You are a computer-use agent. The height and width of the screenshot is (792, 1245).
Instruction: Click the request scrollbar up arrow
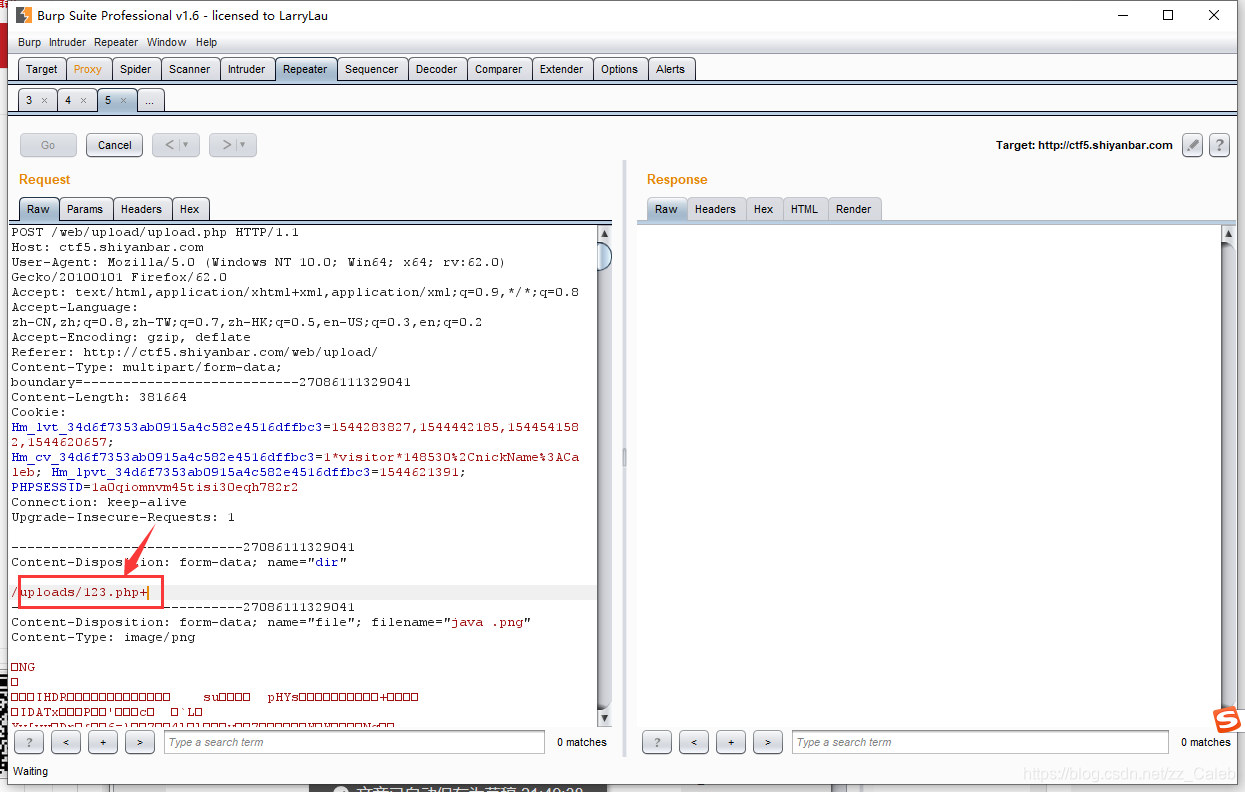pos(604,233)
